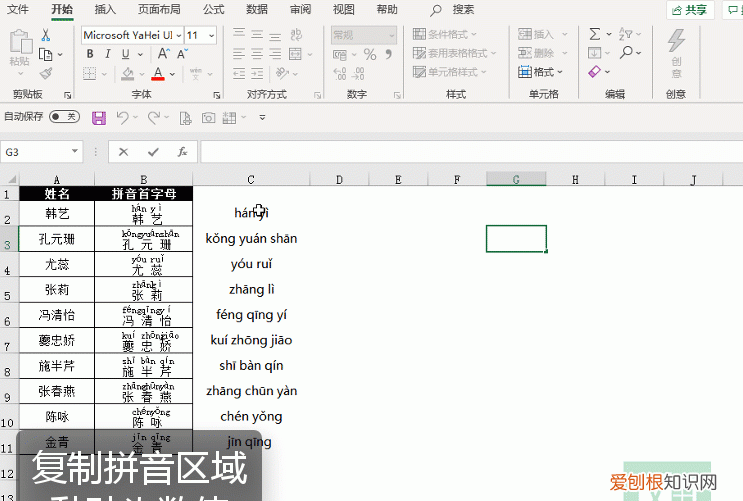Apply red font color A

pyautogui.click(x=158, y=73)
